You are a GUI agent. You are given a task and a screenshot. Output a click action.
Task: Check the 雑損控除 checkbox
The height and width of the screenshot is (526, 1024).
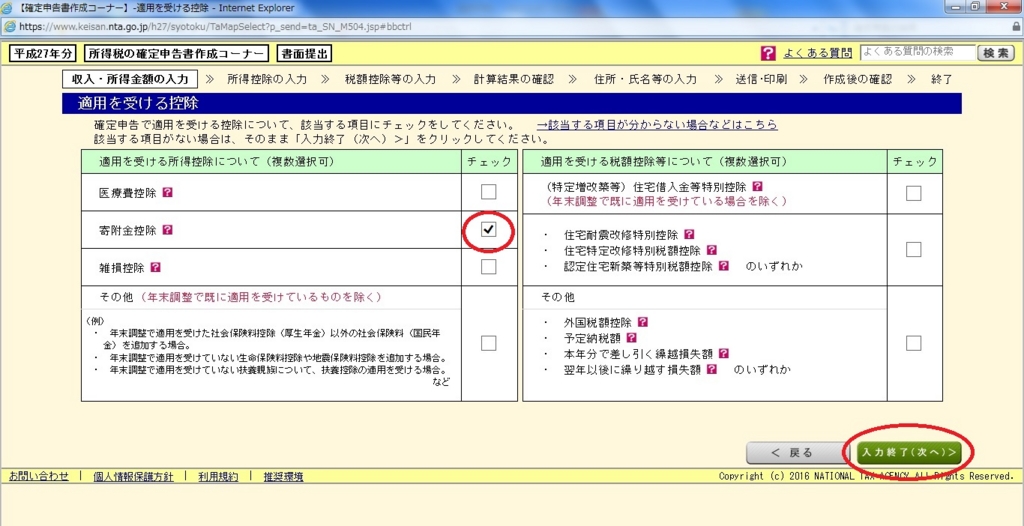488,267
